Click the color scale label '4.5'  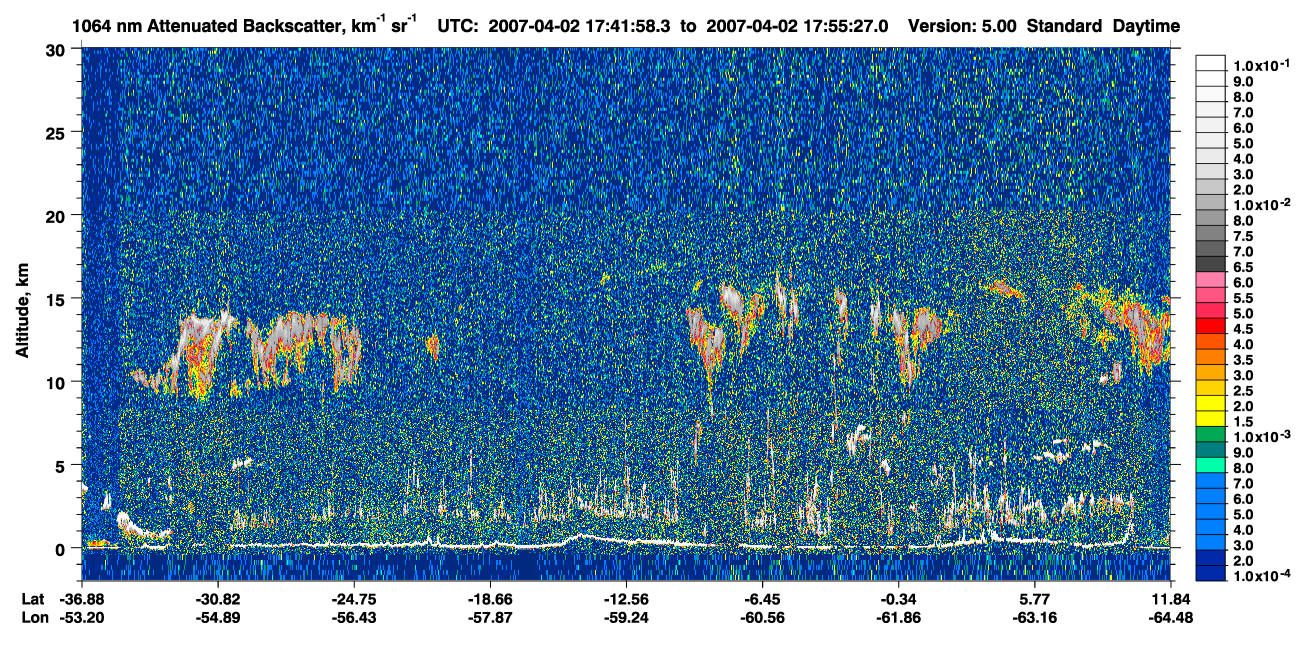pyautogui.click(x=1243, y=330)
